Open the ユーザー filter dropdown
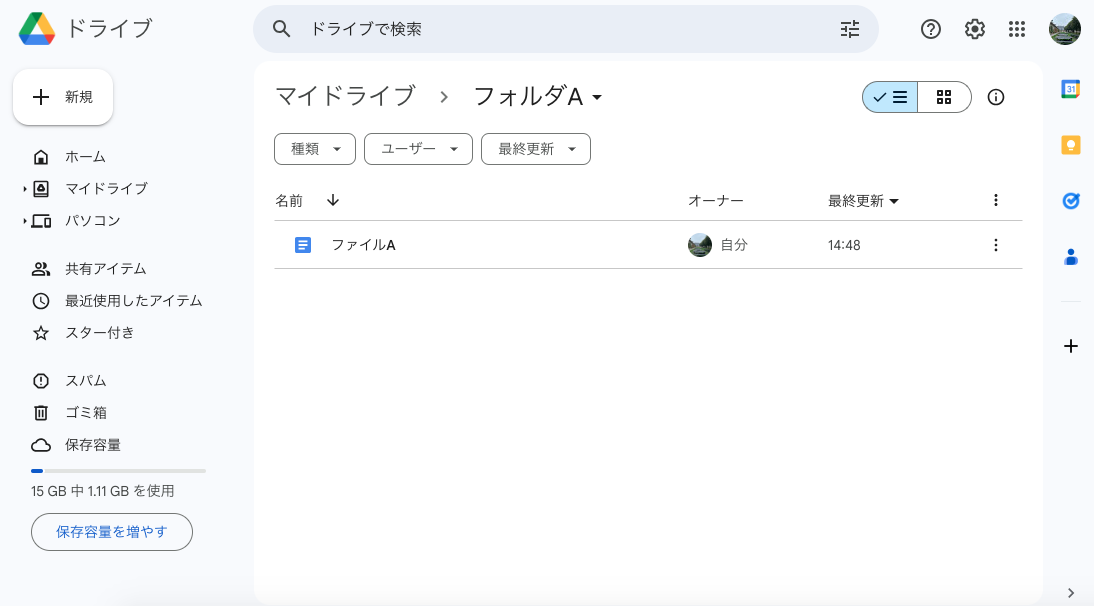Image resolution: width=1094 pixels, height=606 pixels. (418, 149)
